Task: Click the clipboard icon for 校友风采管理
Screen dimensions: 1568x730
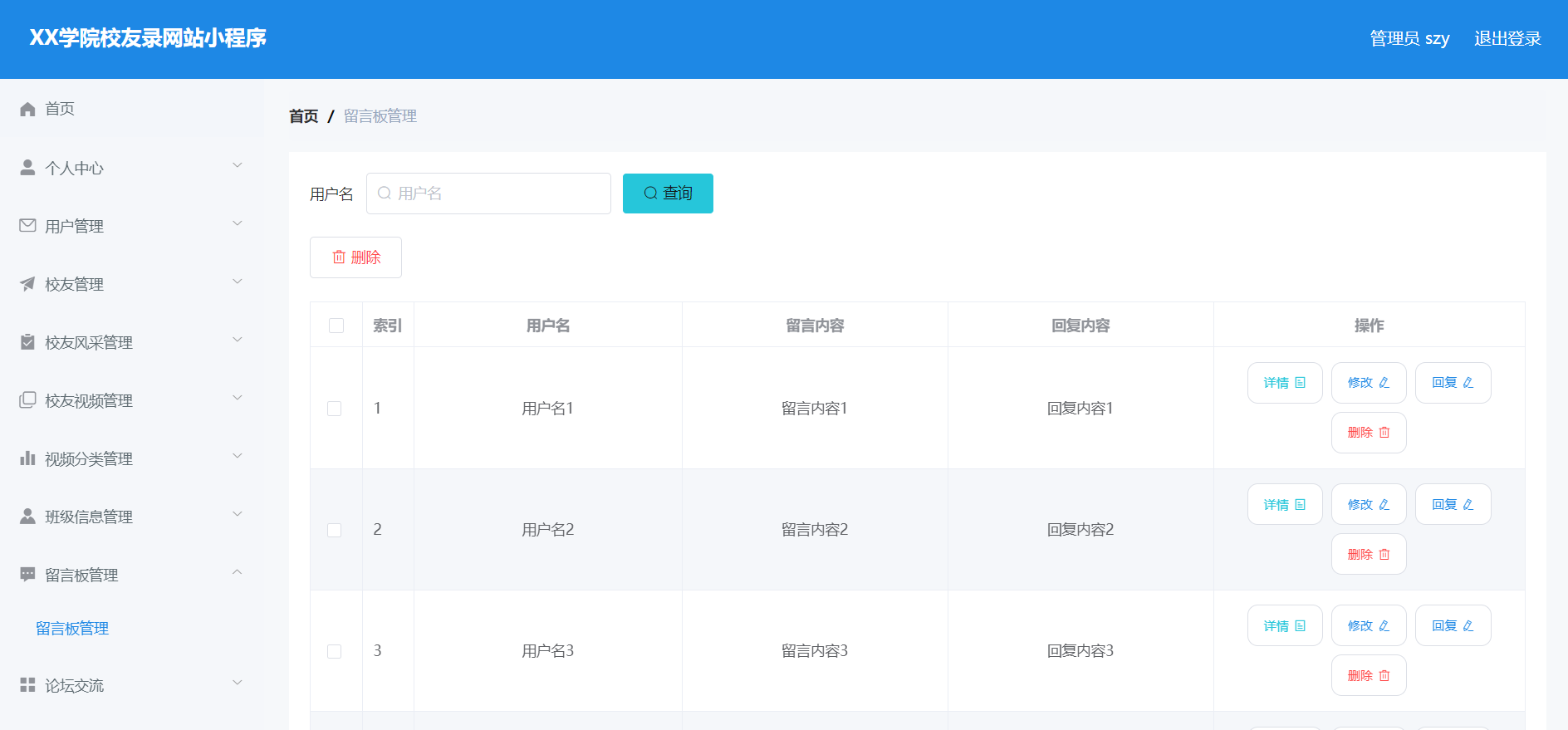Action: tap(27, 342)
